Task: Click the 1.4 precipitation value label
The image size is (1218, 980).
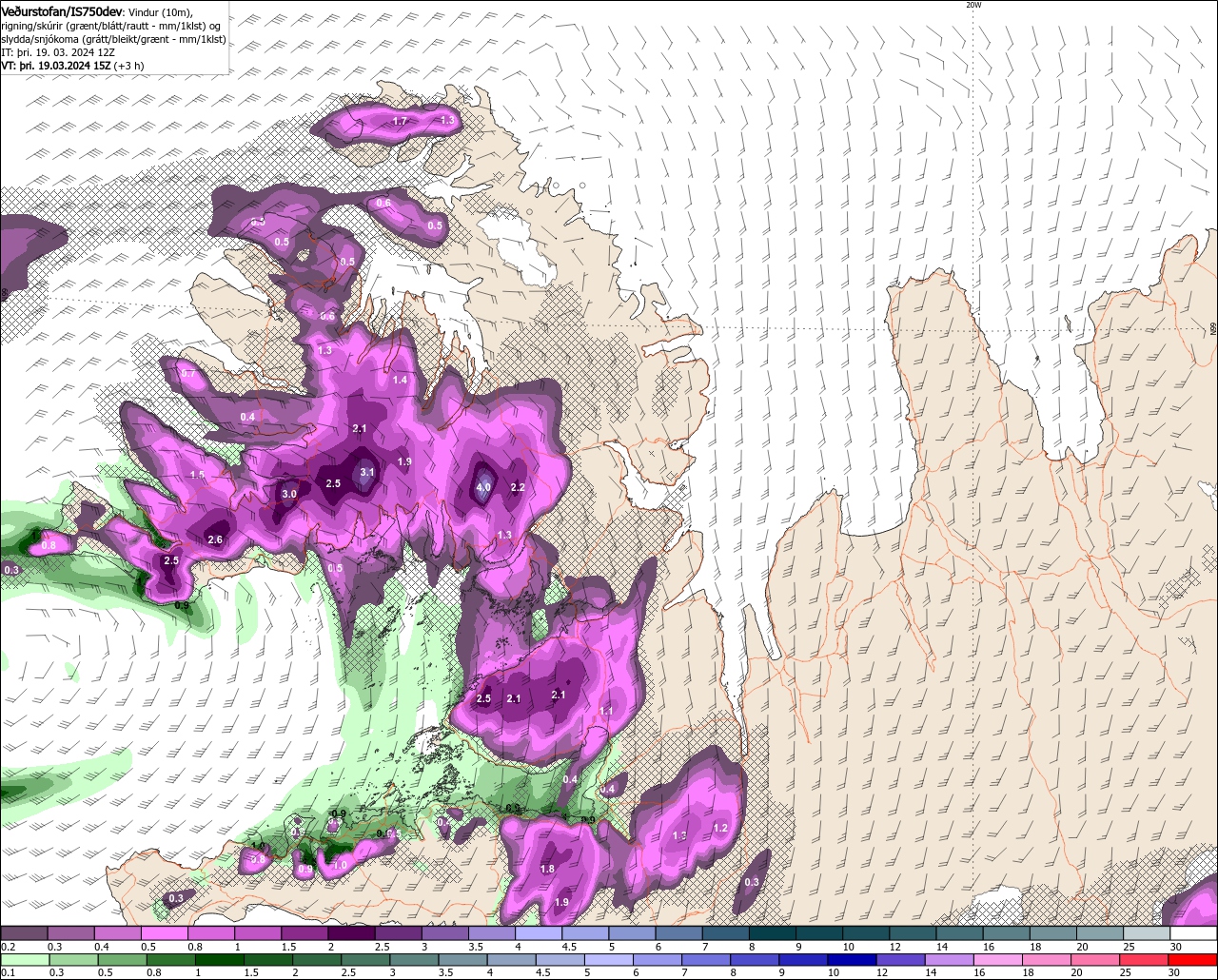Action: point(400,380)
